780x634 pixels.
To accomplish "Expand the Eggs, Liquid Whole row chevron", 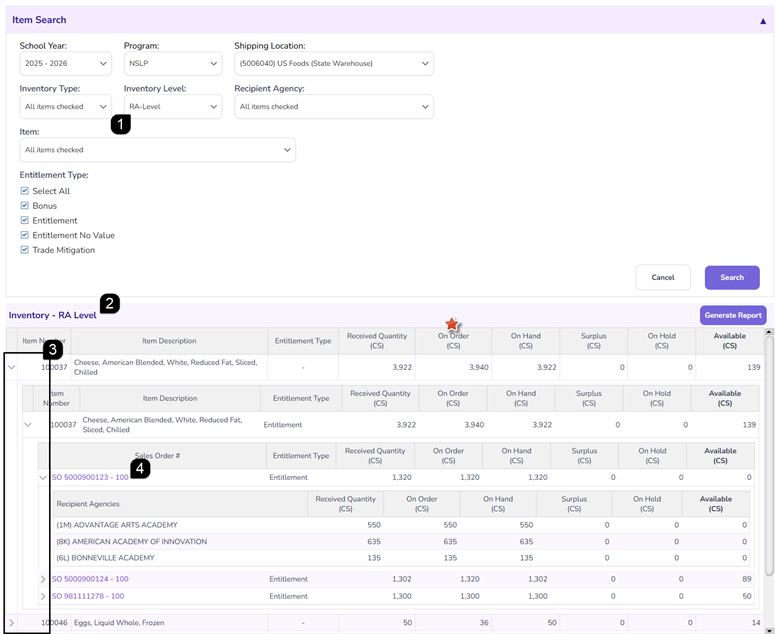I will click(x=11, y=623).
